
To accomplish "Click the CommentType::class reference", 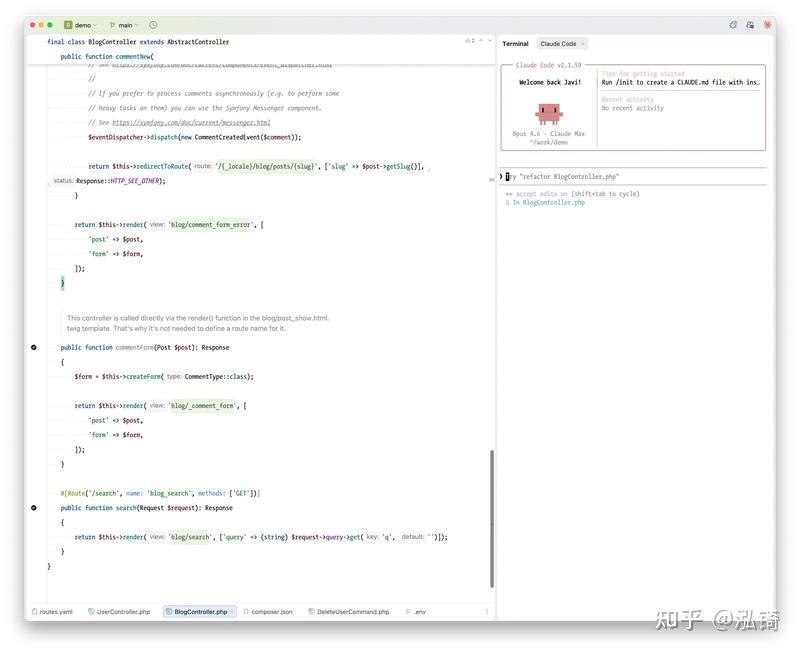I will point(216,376).
